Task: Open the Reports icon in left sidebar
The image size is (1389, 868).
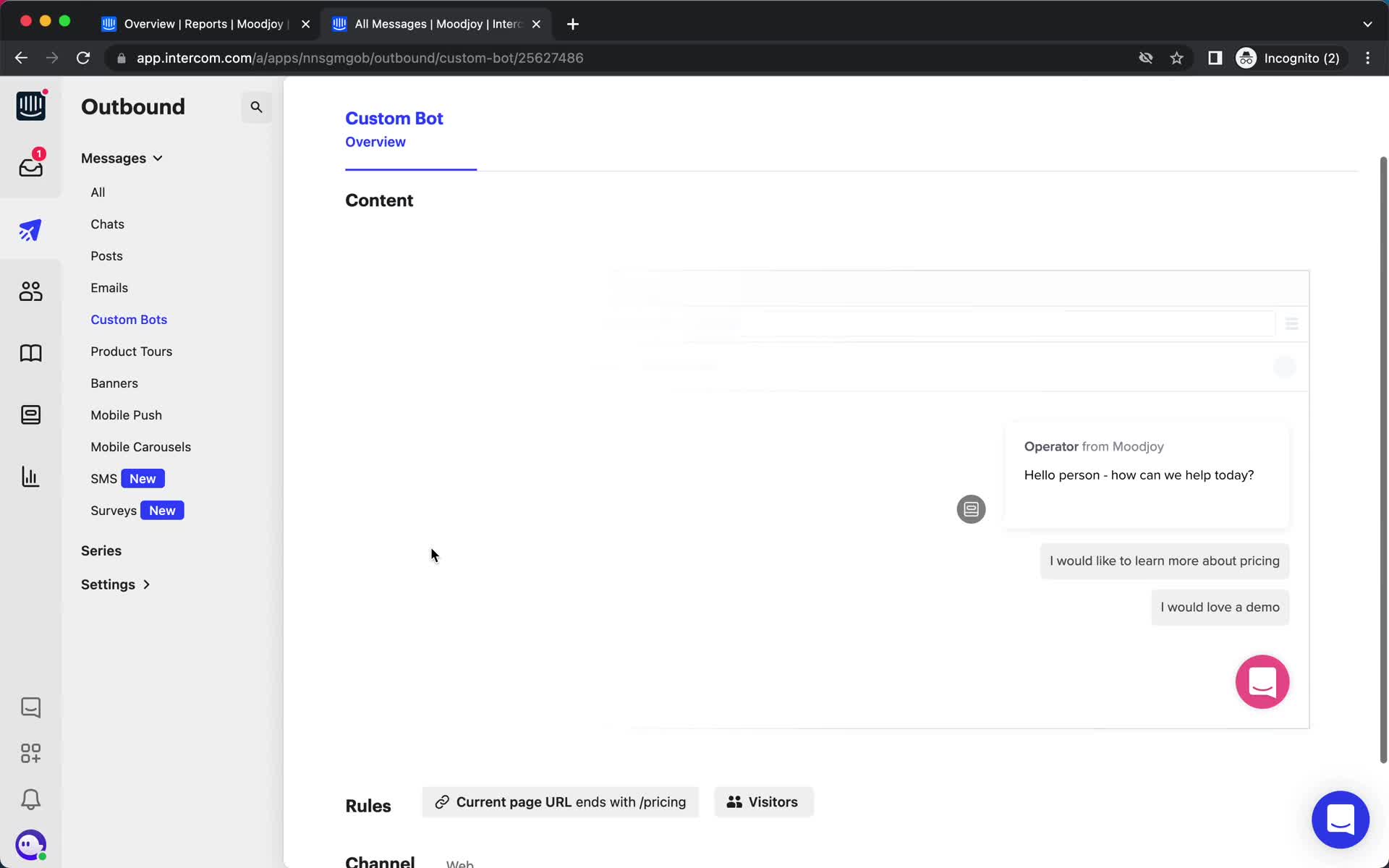Action: coord(30,477)
